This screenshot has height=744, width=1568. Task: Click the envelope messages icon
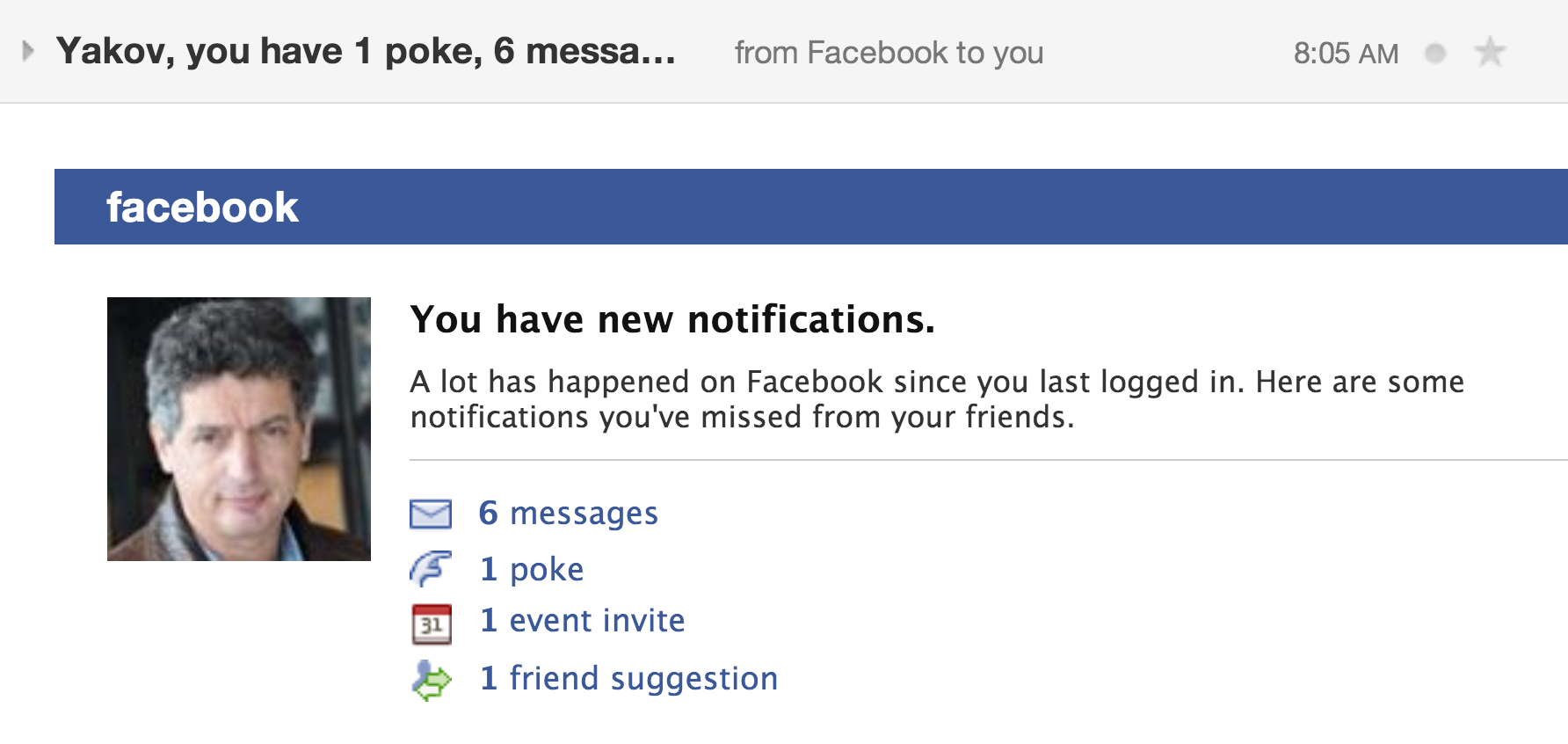pyautogui.click(x=431, y=514)
